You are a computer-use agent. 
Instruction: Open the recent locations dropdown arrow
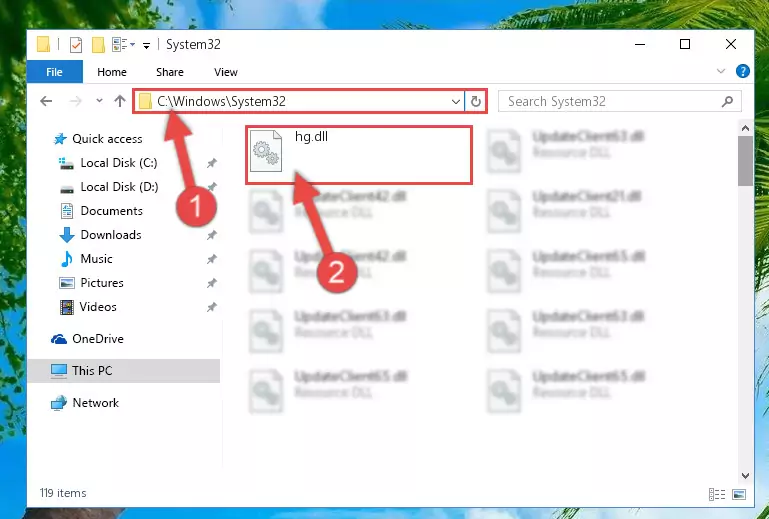[99, 101]
